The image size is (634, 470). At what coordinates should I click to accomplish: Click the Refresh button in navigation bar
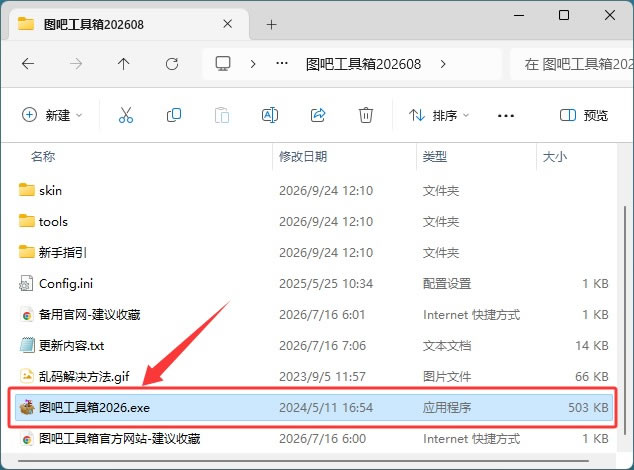tap(172, 64)
